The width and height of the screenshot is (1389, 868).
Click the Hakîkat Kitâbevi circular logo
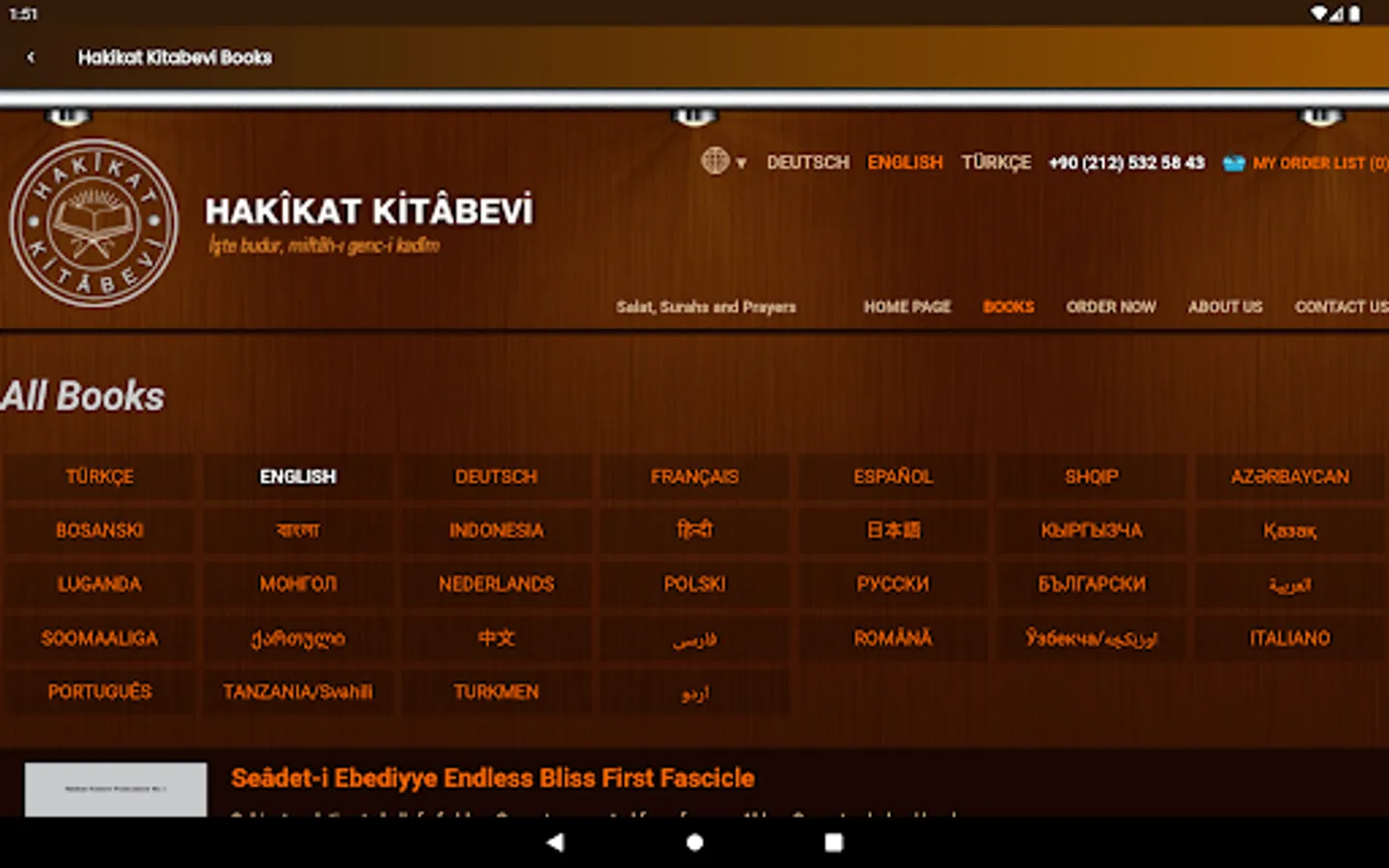[x=94, y=223]
